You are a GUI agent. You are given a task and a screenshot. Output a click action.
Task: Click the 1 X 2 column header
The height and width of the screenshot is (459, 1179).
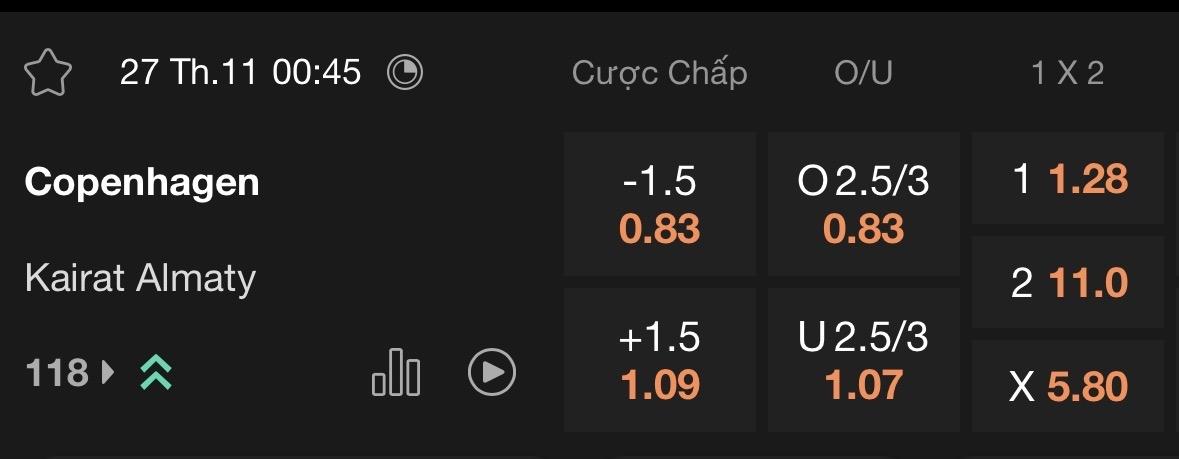tap(1068, 73)
